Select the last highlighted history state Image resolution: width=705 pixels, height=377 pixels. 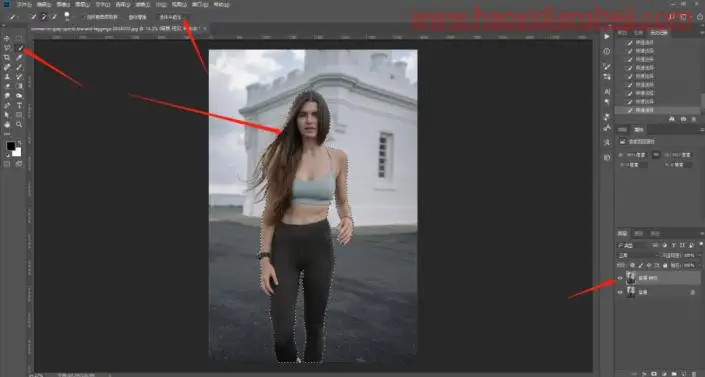(657, 110)
